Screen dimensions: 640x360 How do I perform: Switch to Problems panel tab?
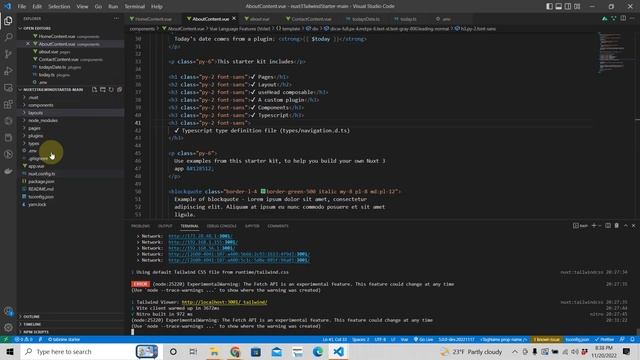click(140, 226)
